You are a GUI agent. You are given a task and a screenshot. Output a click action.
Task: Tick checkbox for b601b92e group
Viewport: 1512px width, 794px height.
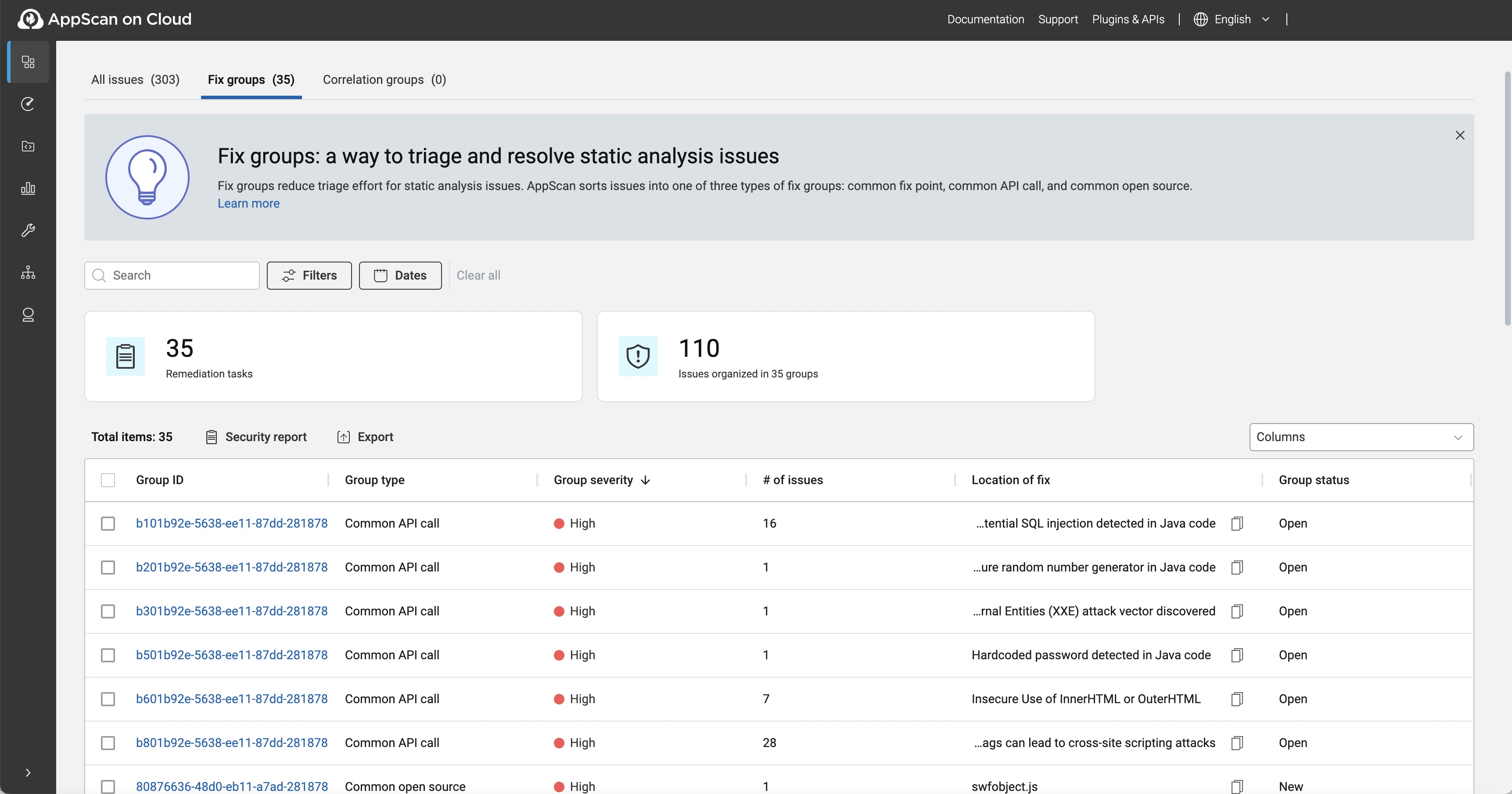[x=108, y=699]
